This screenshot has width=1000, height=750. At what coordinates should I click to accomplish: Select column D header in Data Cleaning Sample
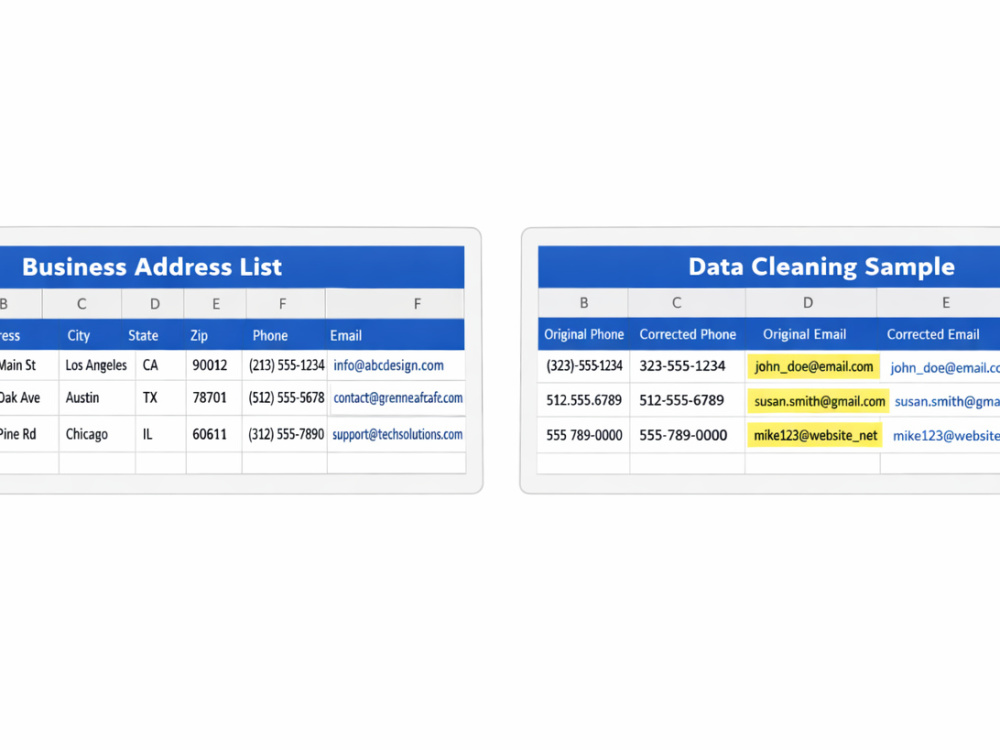point(807,303)
